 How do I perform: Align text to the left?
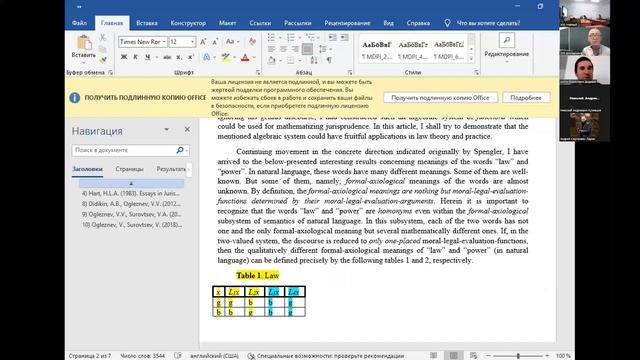tap(271, 49)
